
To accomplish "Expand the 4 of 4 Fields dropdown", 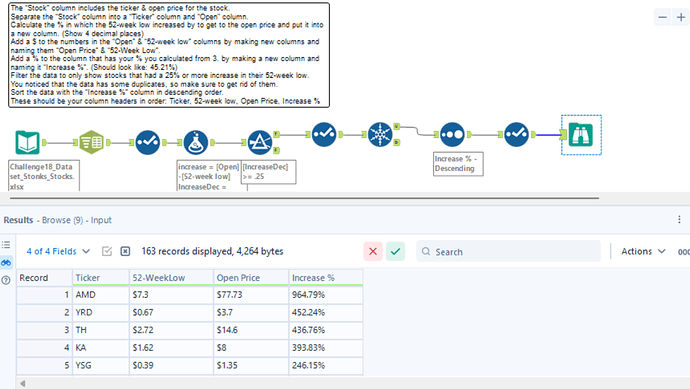I will coord(58,251).
